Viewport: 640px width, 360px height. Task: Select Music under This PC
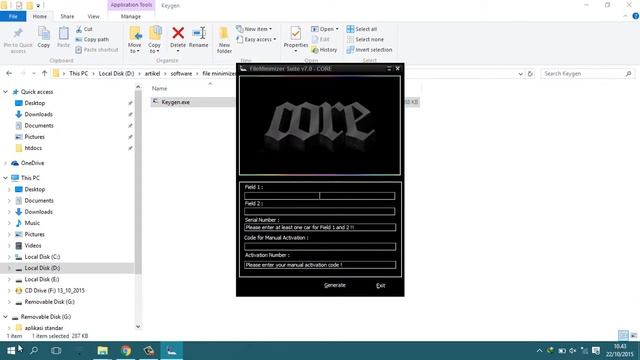tap(32, 223)
